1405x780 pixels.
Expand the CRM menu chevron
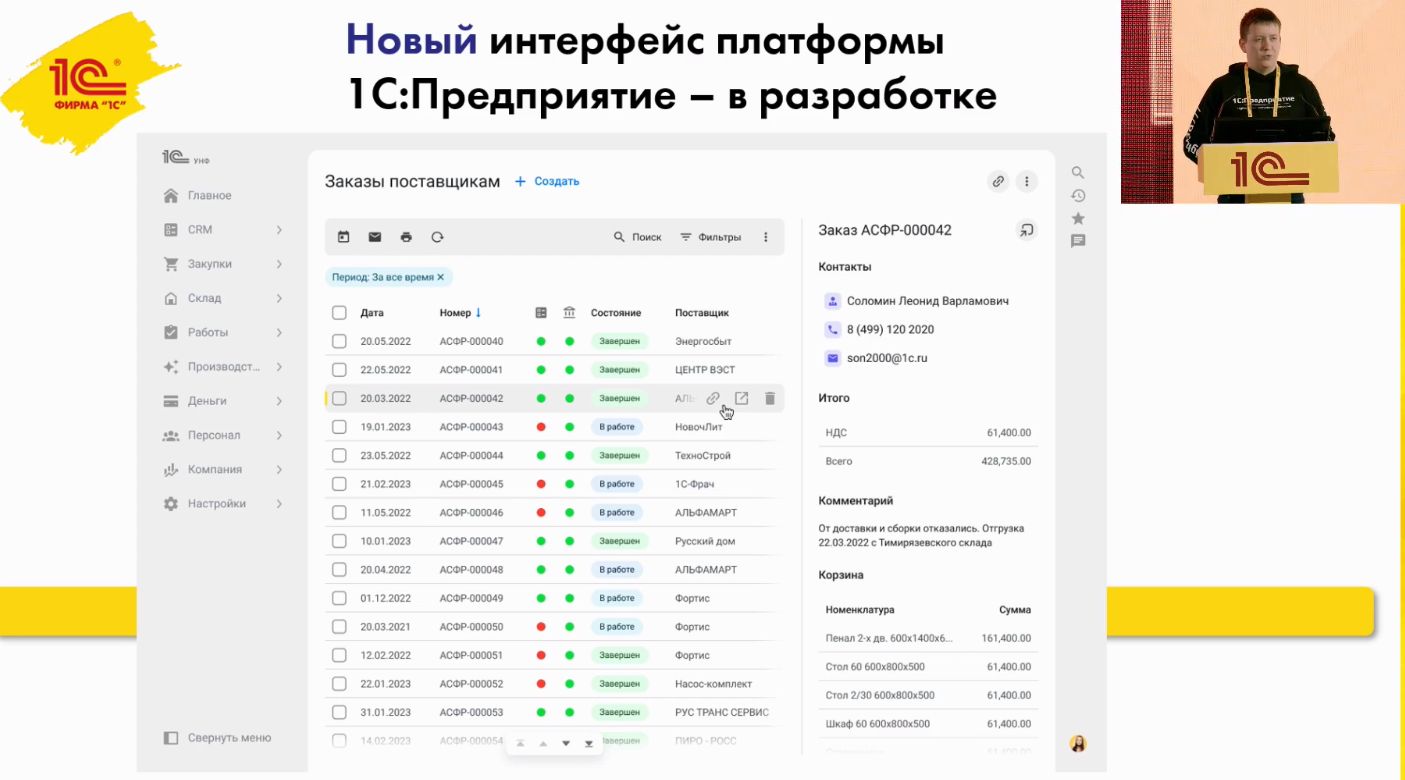pyautogui.click(x=279, y=230)
